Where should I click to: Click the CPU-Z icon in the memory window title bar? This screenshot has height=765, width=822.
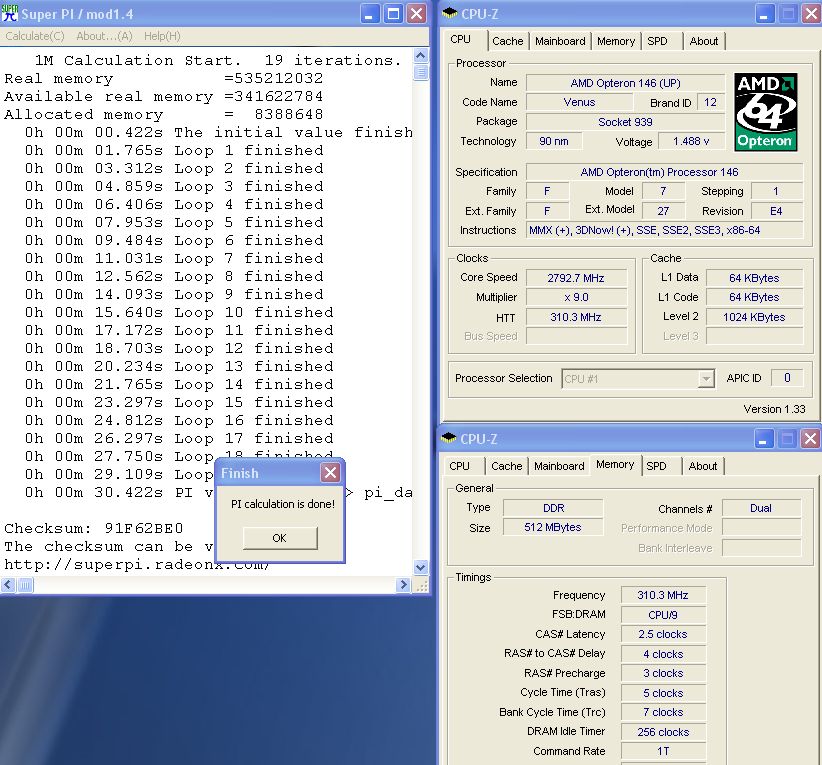pos(449,439)
